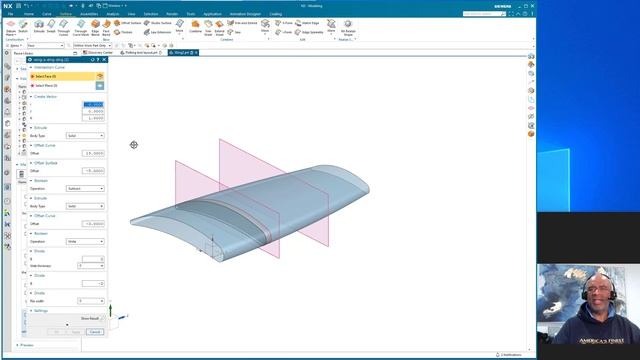Open second Extrude Body Type dropdown
The height and width of the screenshot is (360, 640).
(85, 206)
